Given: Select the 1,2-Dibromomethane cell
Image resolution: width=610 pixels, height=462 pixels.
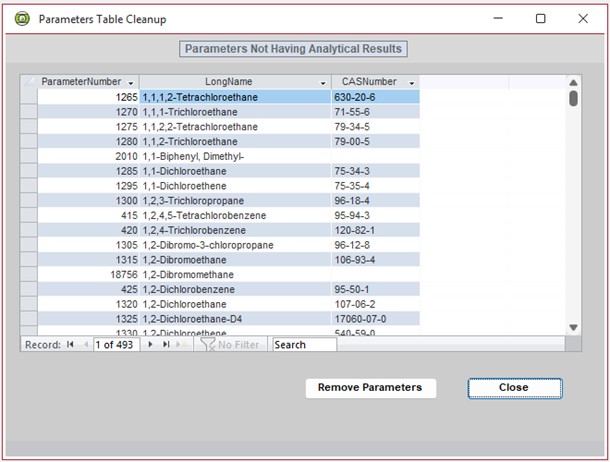Looking at the screenshot, I should (x=235, y=275).
